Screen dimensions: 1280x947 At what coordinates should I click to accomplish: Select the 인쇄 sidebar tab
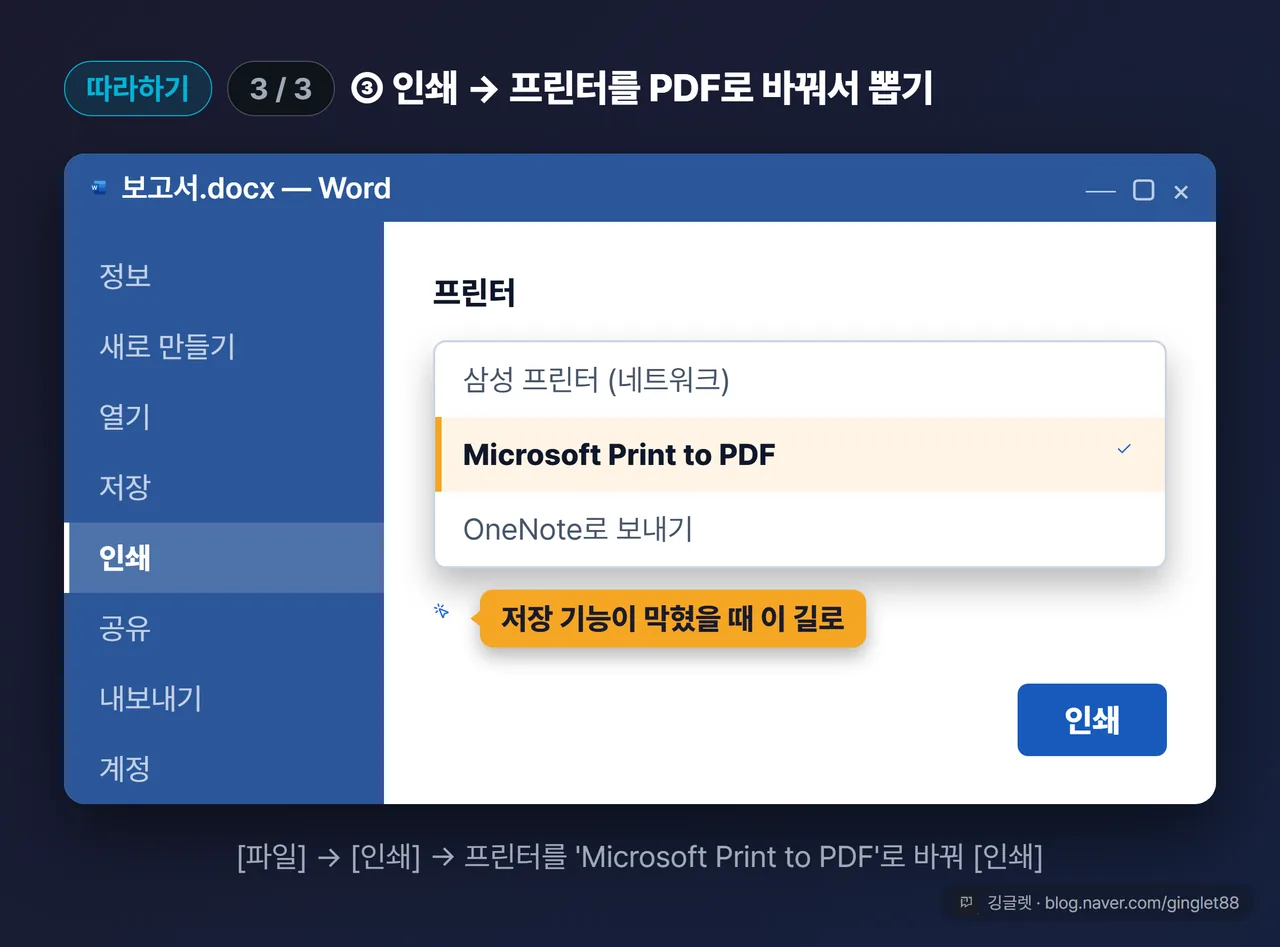coord(224,557)
